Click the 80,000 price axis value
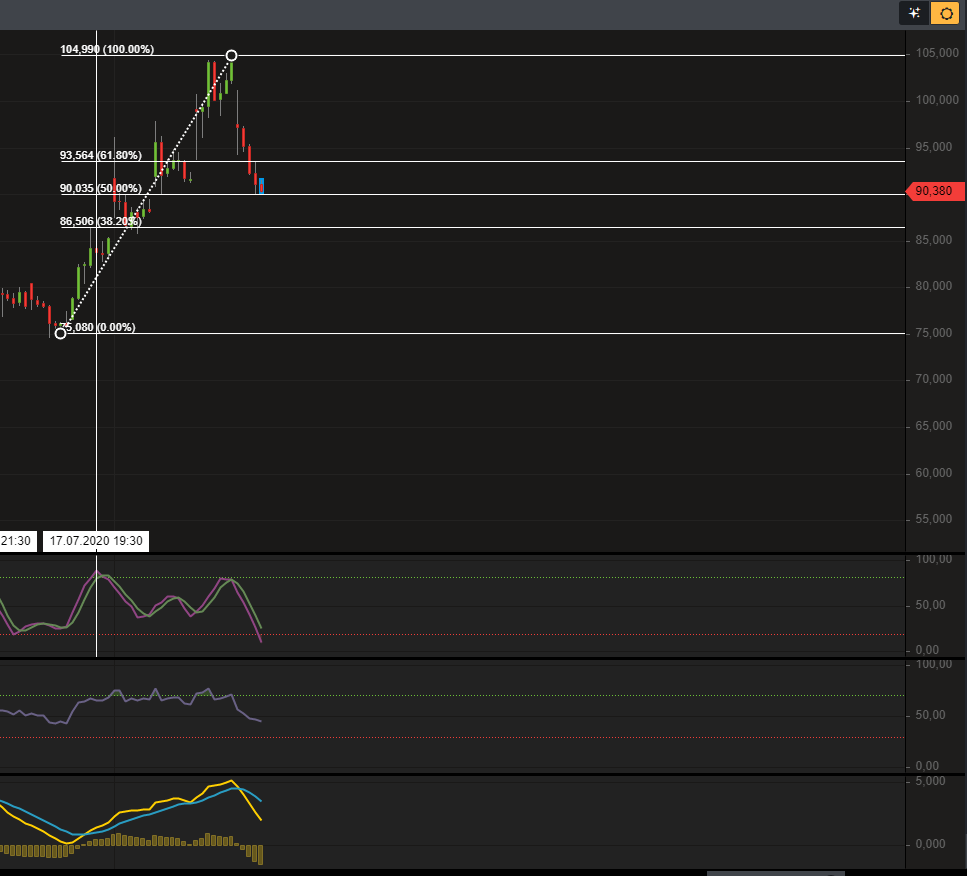Viewport: 967px width, 876px height. click(934, 286)
